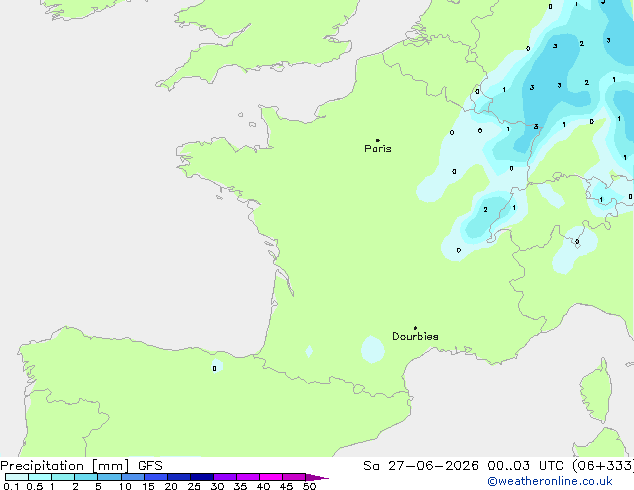Click the forecast date '27-06-2026' text
The image size is (634, 490).
point(433,466)
